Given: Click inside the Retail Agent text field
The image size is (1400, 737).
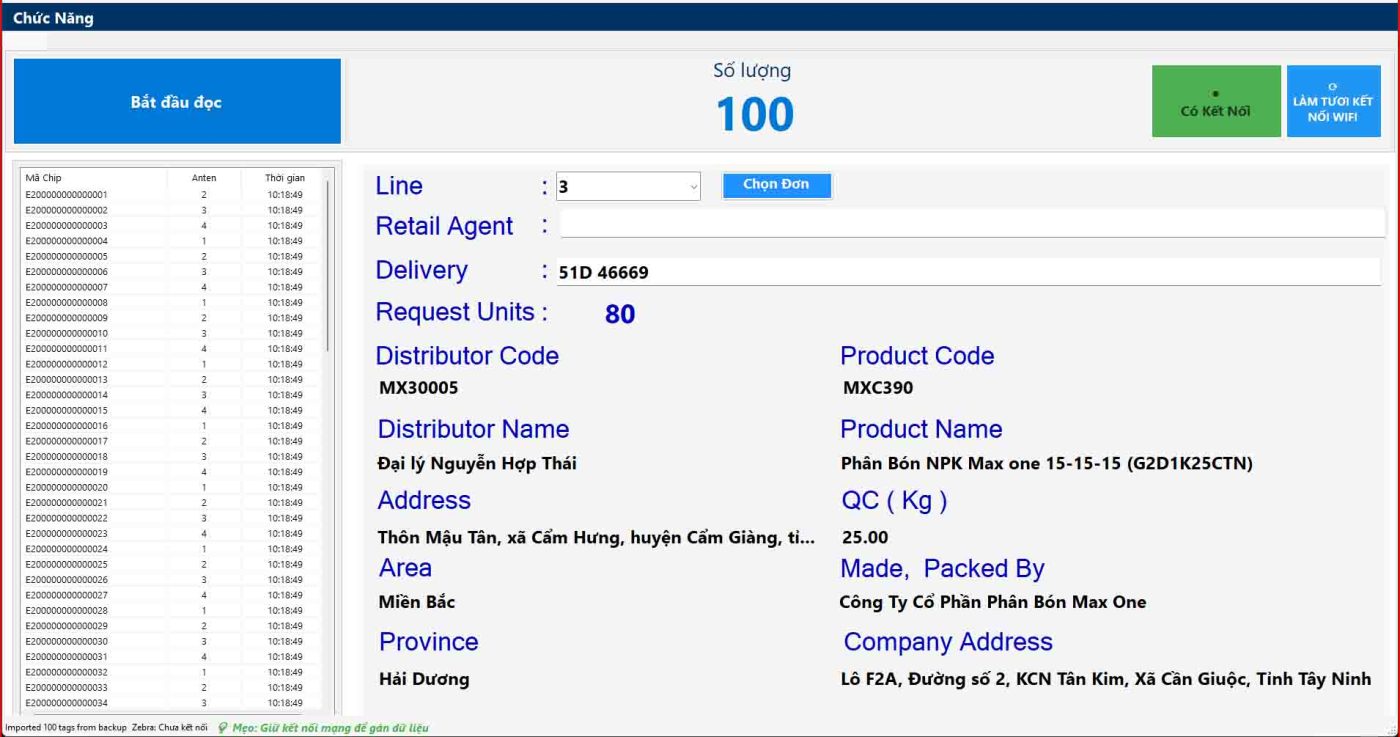Looking at the screenshot, I should (970, 224).
